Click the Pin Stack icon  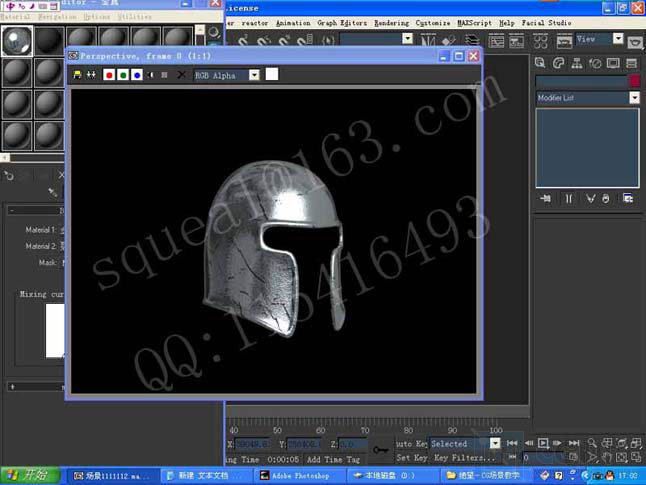(545, 199)
